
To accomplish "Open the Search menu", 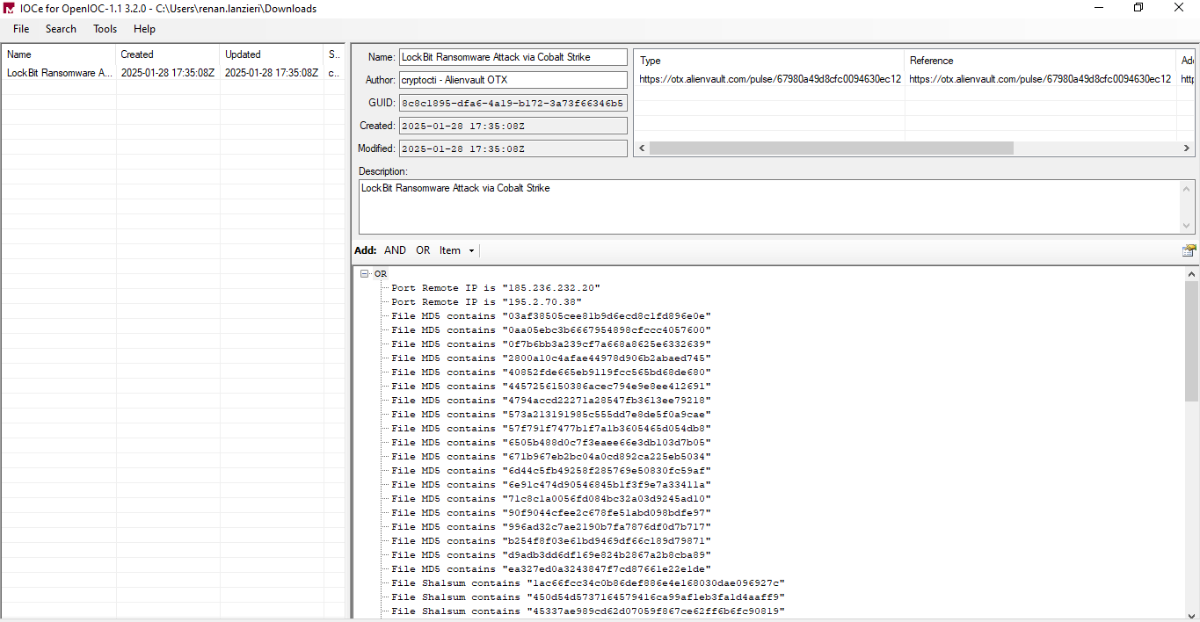I will [x=61, y=29].
